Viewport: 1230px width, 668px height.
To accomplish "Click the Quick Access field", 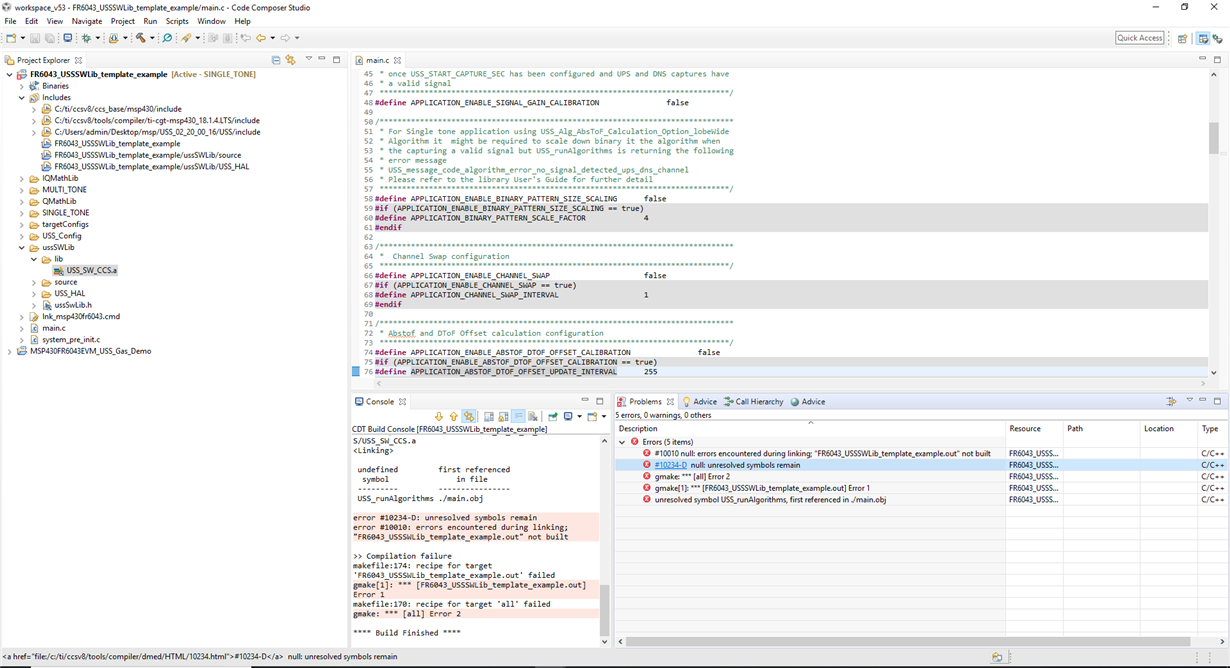I will pos(1140,38).
